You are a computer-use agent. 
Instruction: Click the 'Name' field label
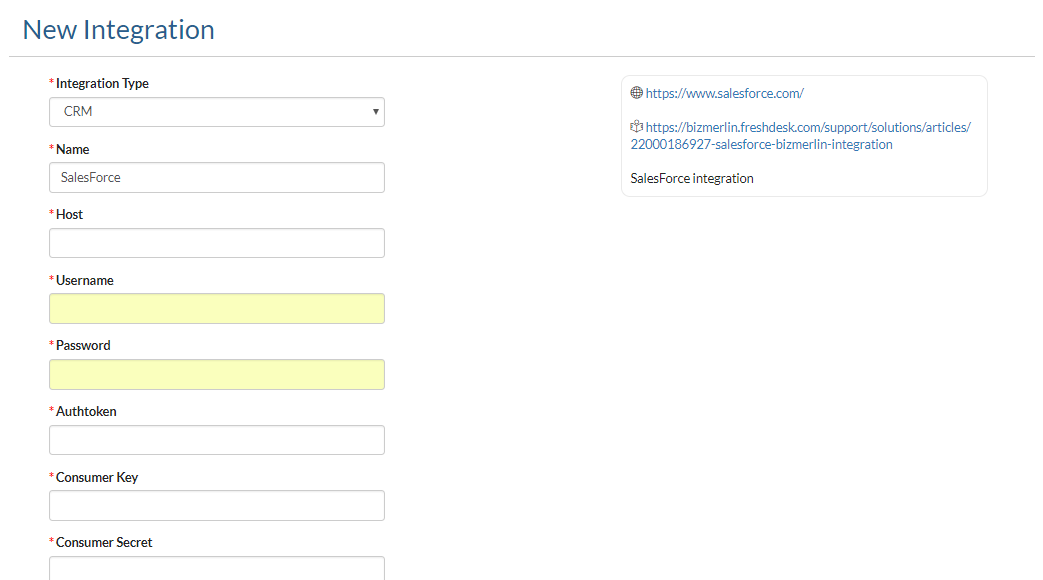point(73,149)
